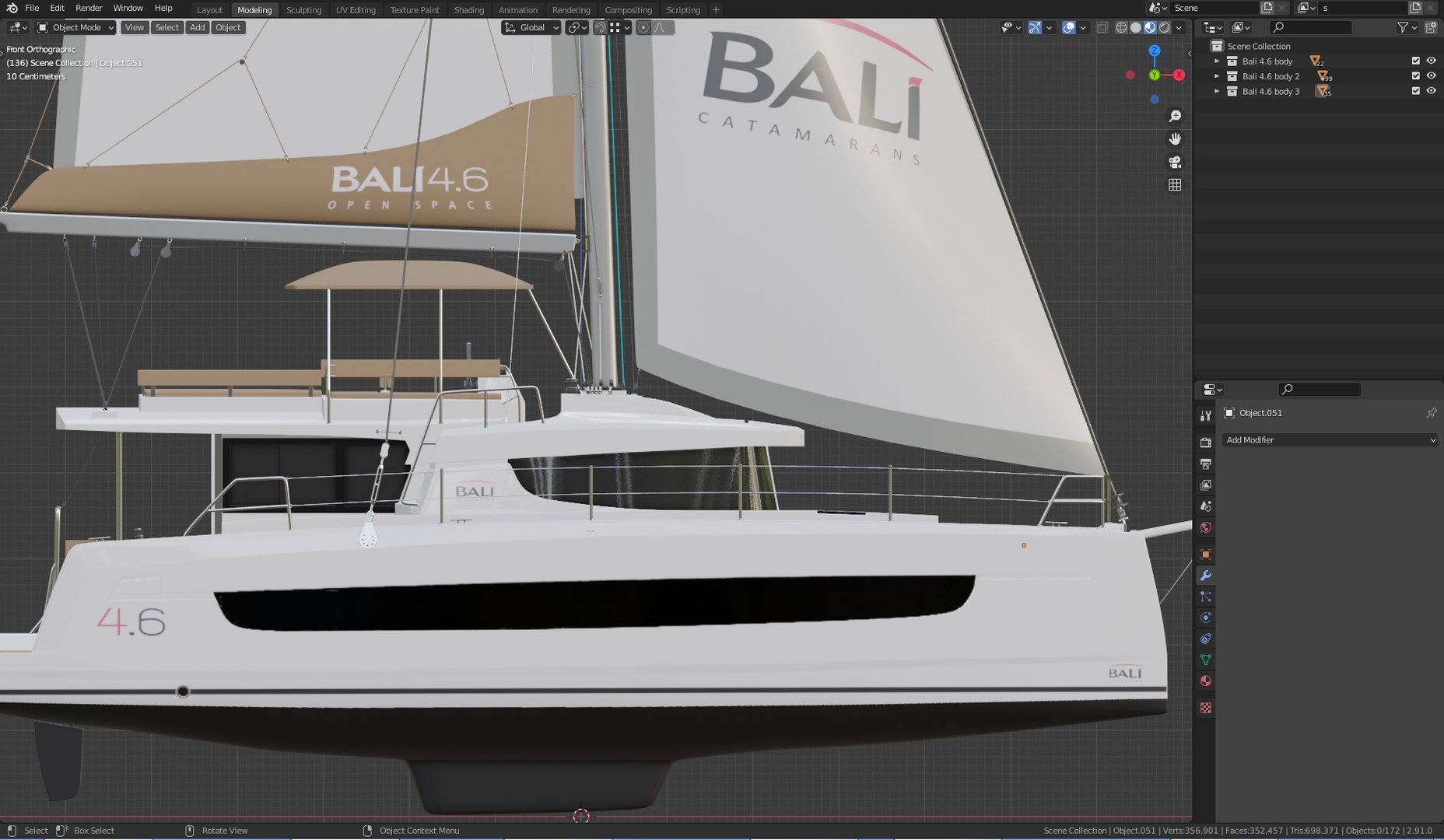Open the Particles properties tab
The height and width of the screenshot is (840, 1444).
pos(1205,597)
